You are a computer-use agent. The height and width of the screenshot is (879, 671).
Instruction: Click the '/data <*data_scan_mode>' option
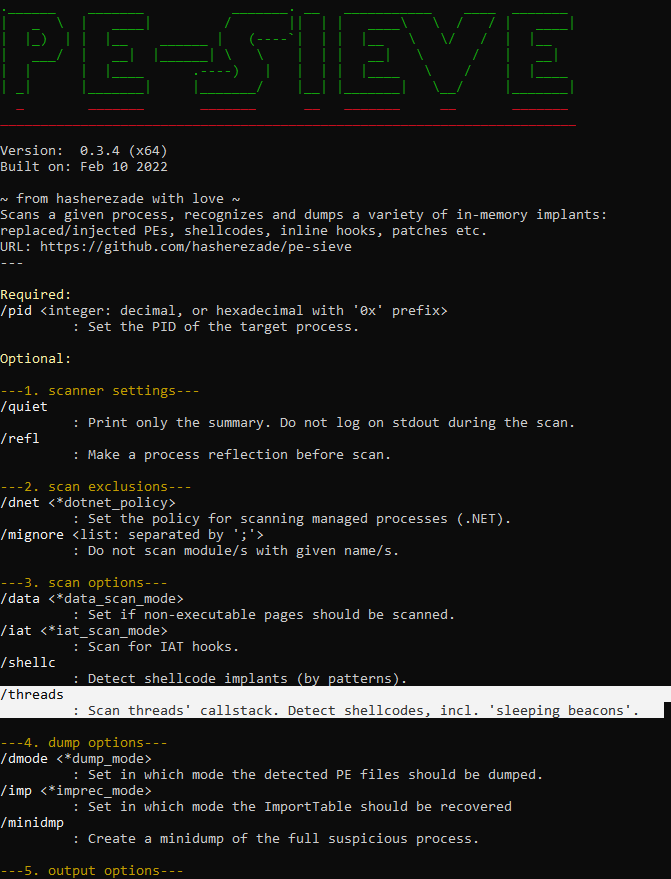click(x=92, y=598)
